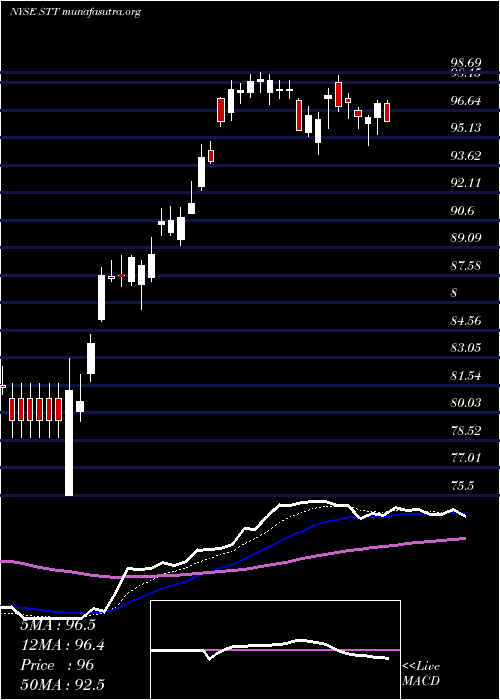The image size is (500, 700).
Task: Click the '5MA : 96.5' readout
Action: (x=58, y=625)
